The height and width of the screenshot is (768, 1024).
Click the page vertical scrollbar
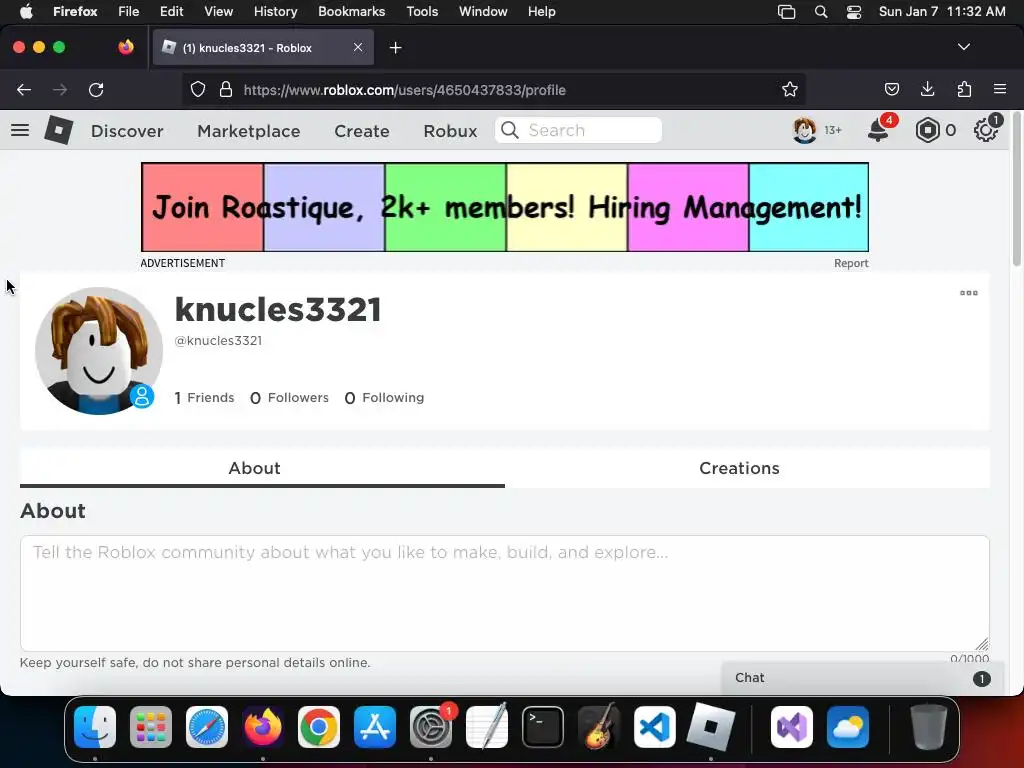click(x=1017, y=188)
